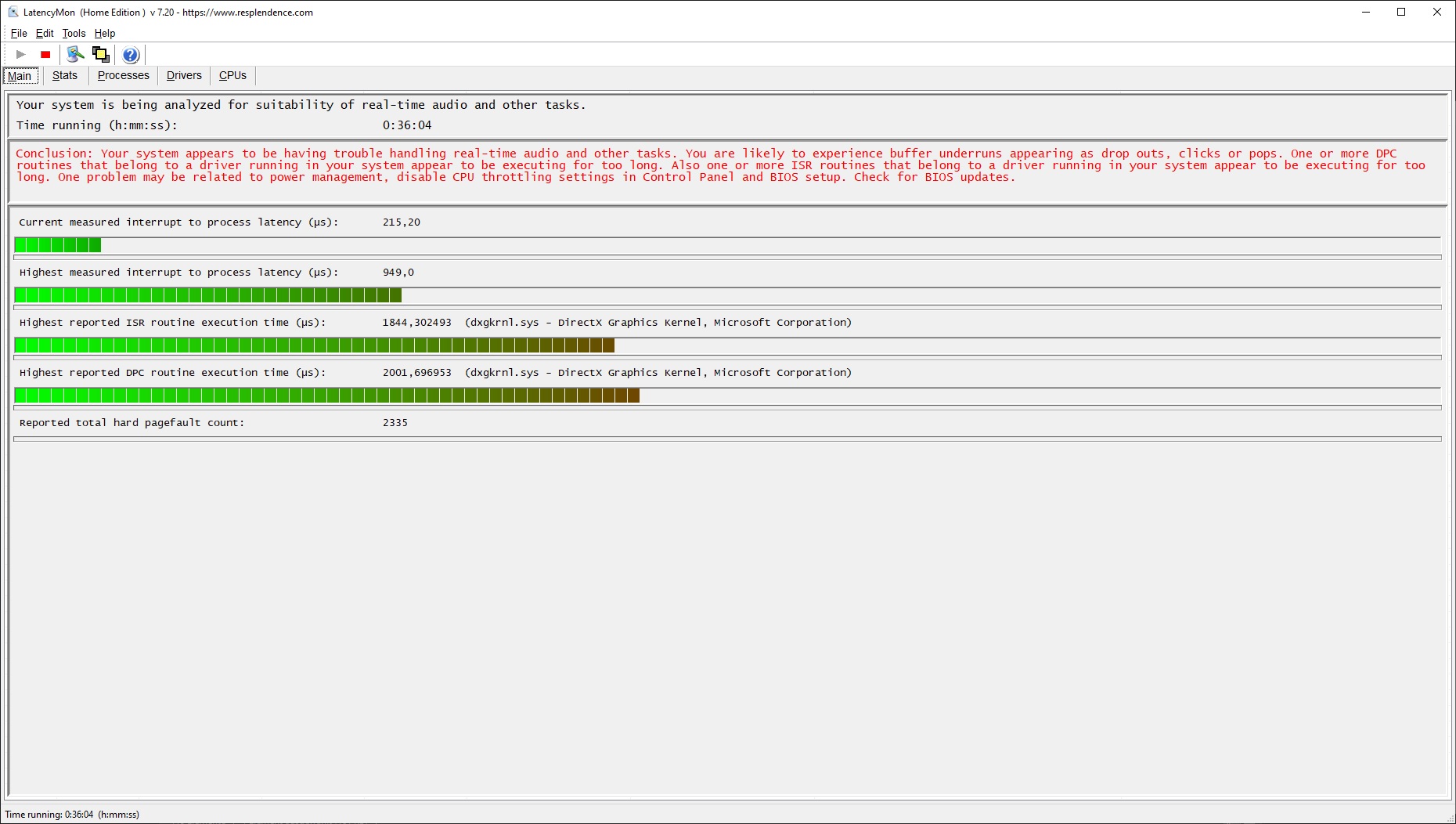Click the 'Your system is being analyzed' message
Viewport: 1456px width, 824px height.
tap(301, 105)
